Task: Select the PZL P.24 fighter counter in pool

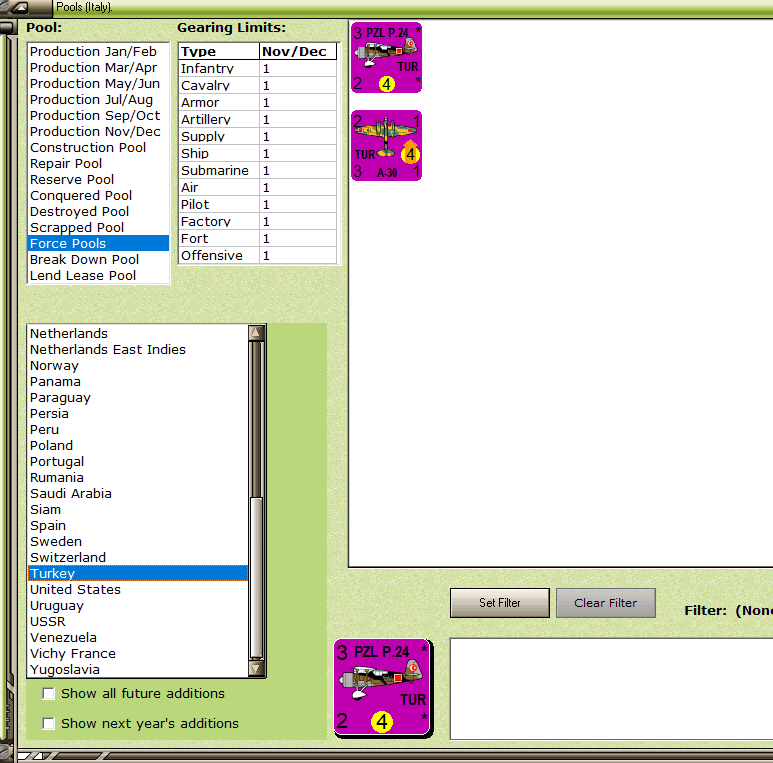Action: click(386, 58)
